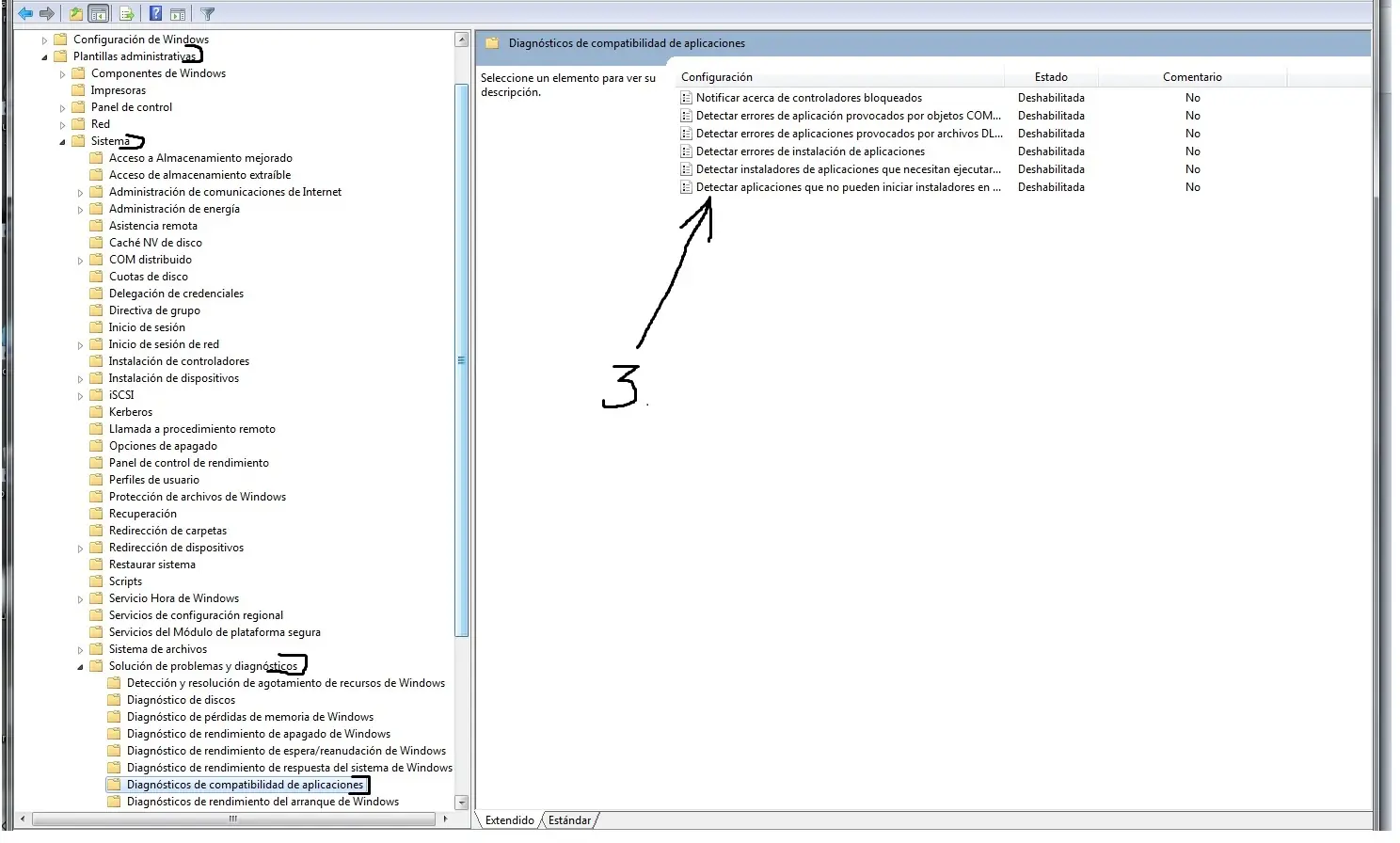Expand the Inicio de sesión de red node arrow
This screenshot has height=843, width=1400.
tap(80, 345)
